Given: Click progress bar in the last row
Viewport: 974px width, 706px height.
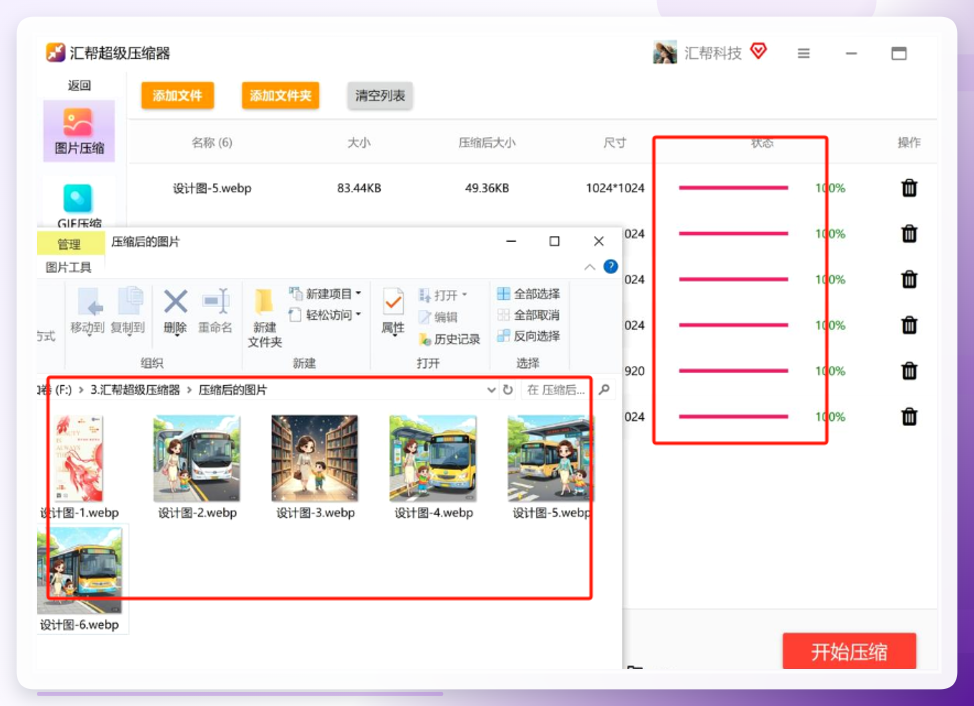Looking at the screenshot, I should (x=734, y=416).
